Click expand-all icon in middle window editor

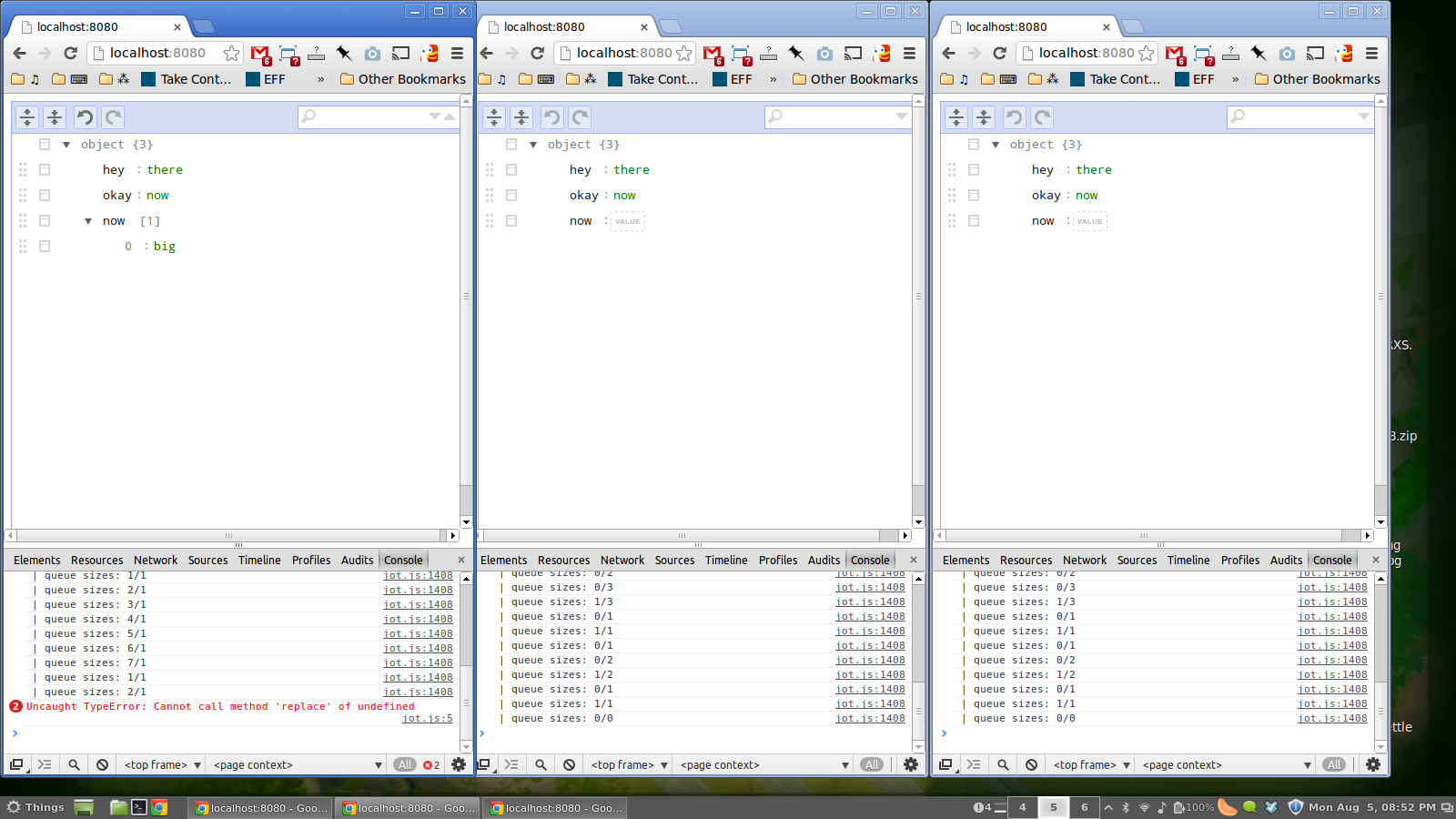click(x=493, y=116)
